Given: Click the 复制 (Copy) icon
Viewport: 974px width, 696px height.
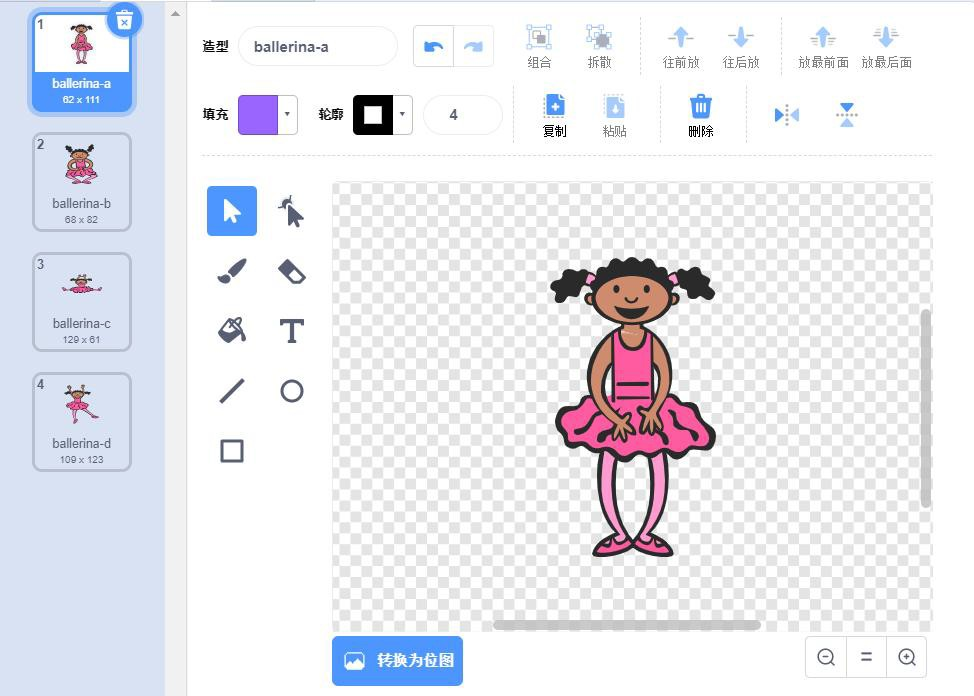Looking at the screenshot, I should [x=554, y=106].
